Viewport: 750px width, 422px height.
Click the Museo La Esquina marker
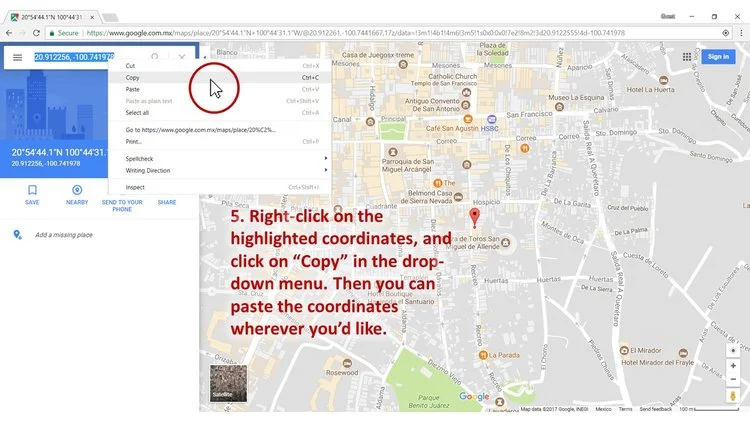pyautogui.click(x=559, y=107)
